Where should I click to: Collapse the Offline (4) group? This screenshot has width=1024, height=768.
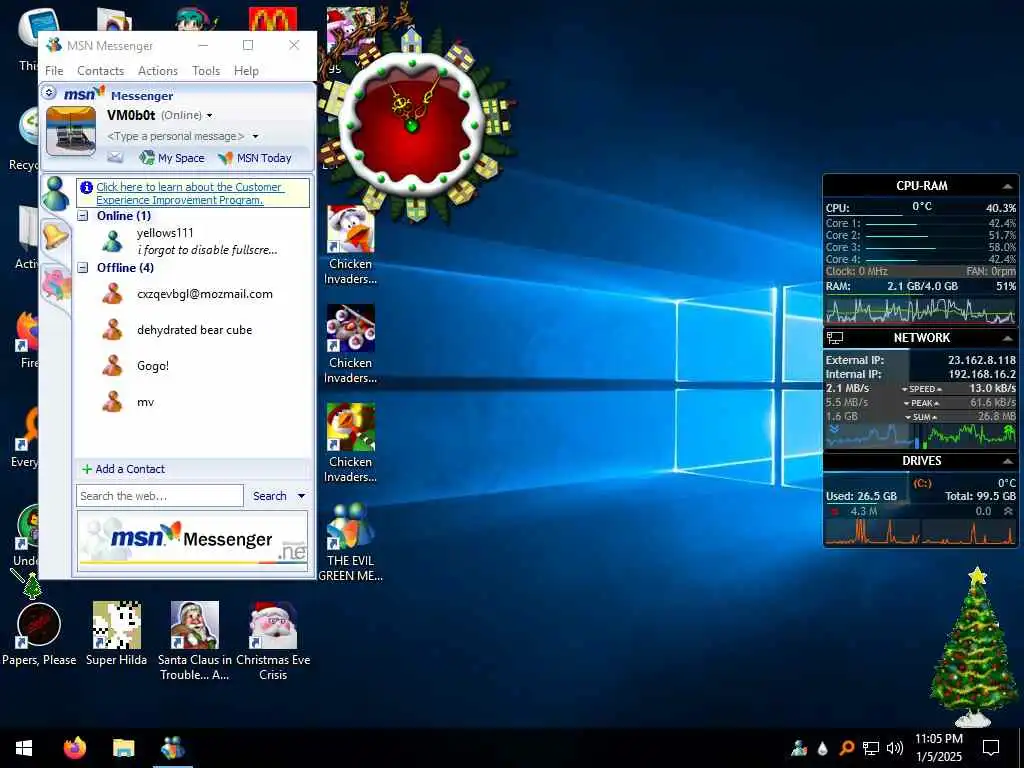83,268
